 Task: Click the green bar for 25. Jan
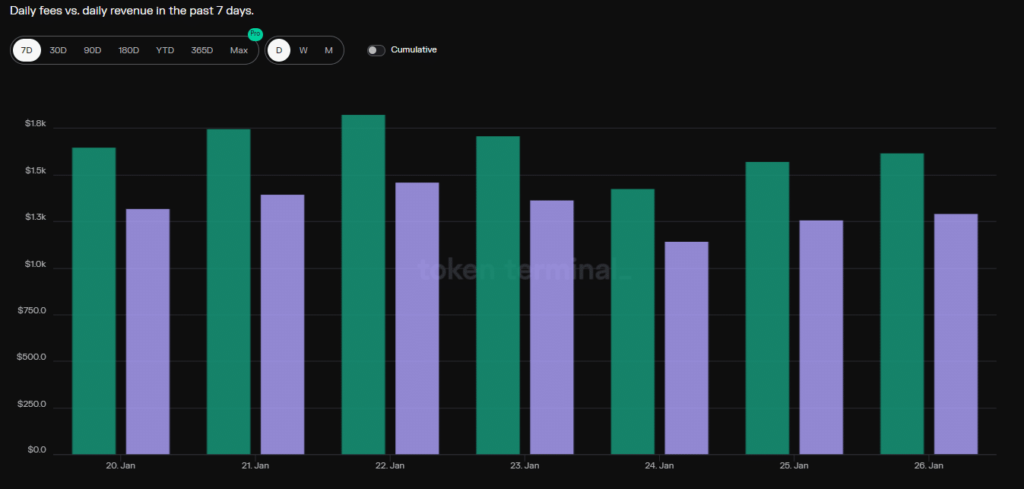pyautogui.click(x=767, y=308)
